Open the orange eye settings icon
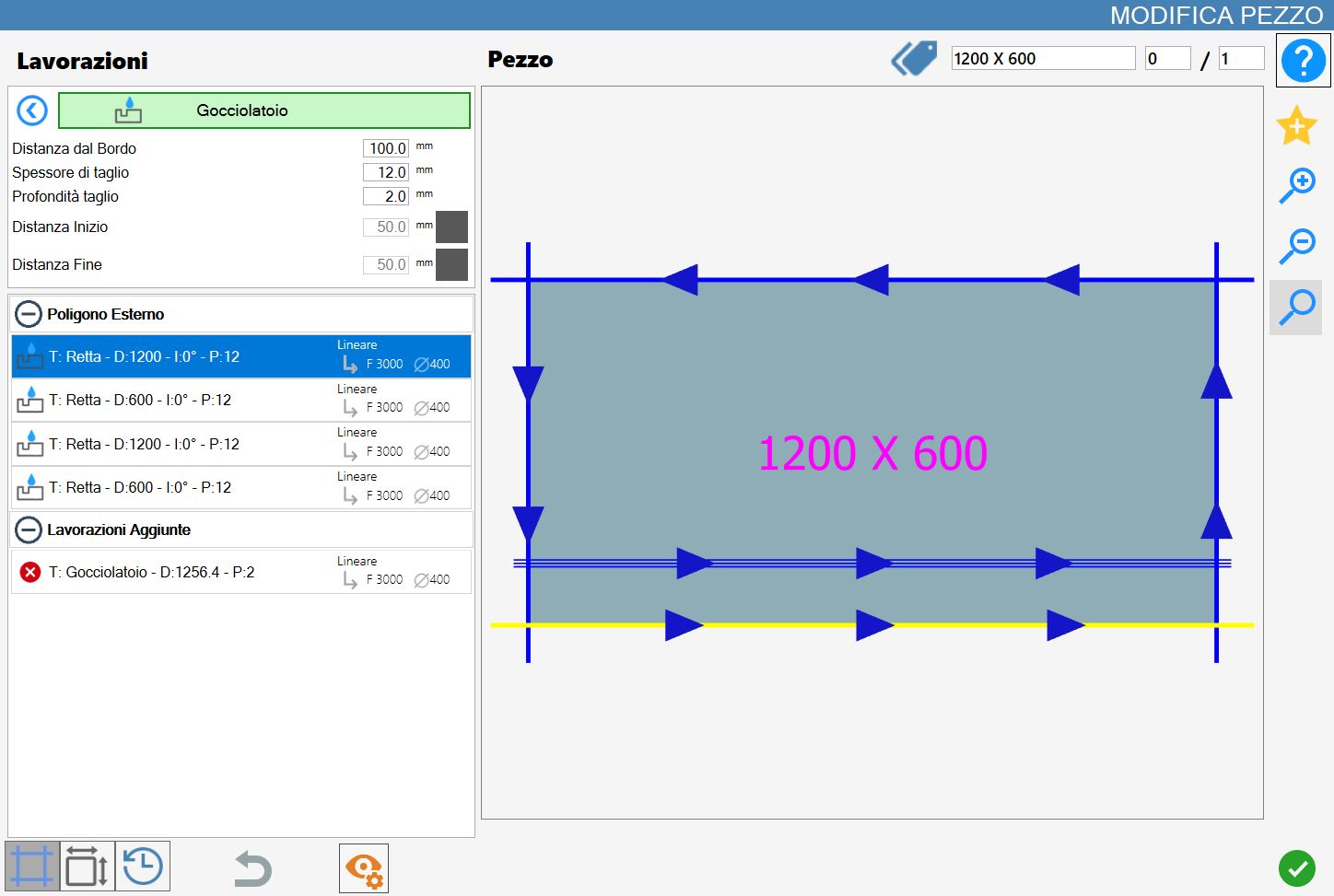Viewport: 1334px width, 896px height. point(364,868)
